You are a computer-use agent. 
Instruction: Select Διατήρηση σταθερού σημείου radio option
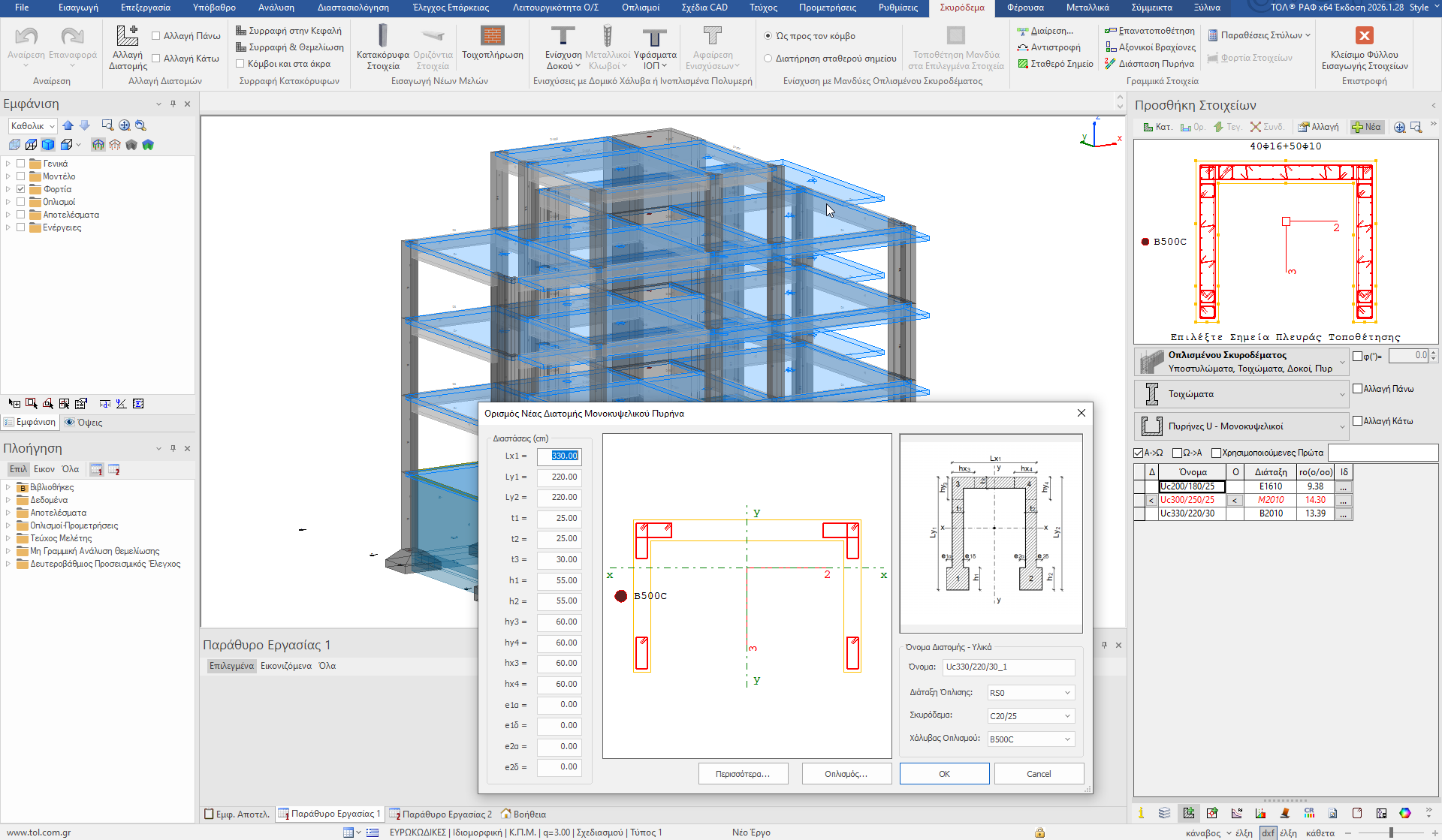[768, 59]
